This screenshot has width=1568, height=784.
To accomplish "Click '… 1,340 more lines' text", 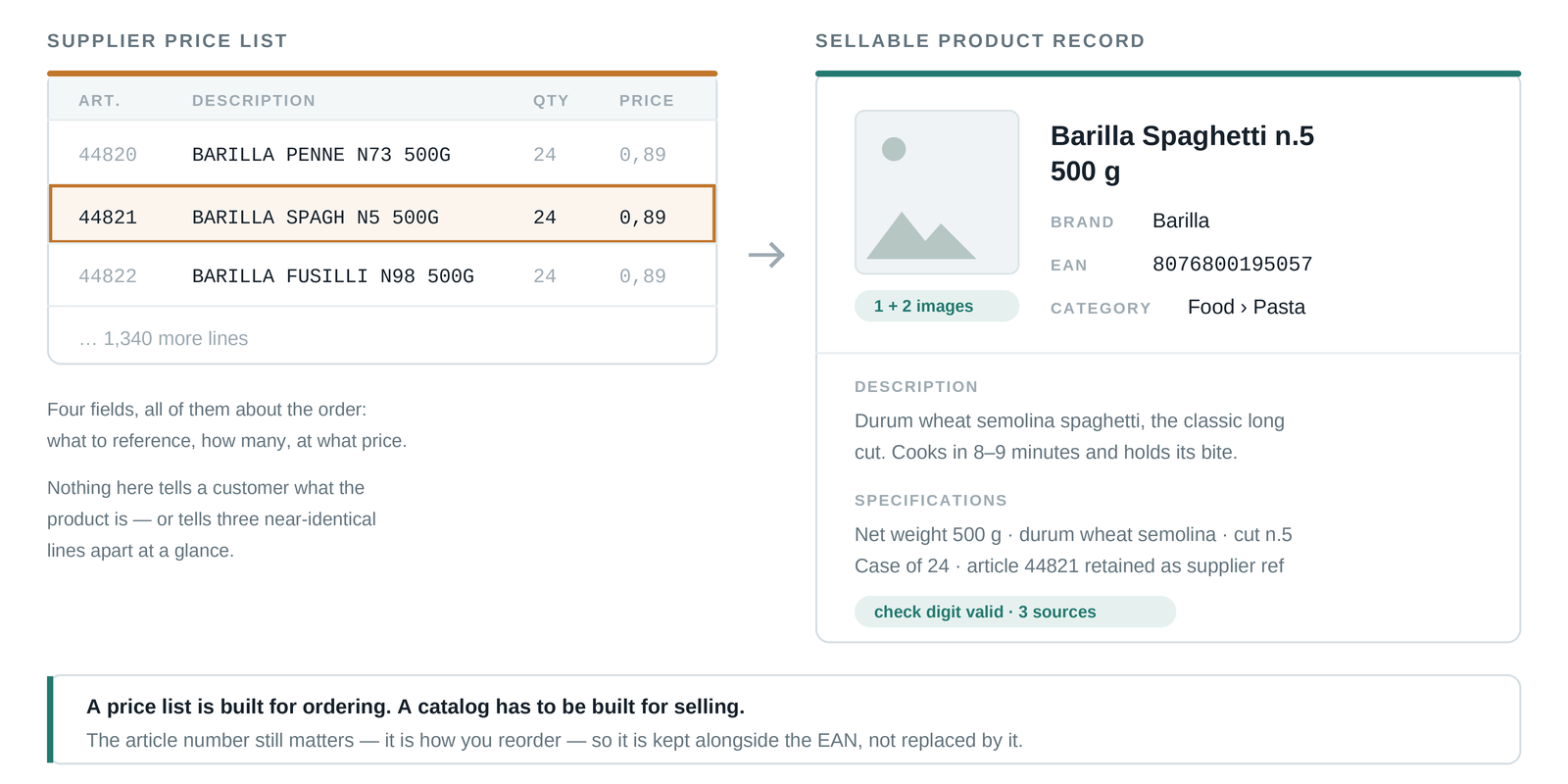I will (x=164, y=338).
